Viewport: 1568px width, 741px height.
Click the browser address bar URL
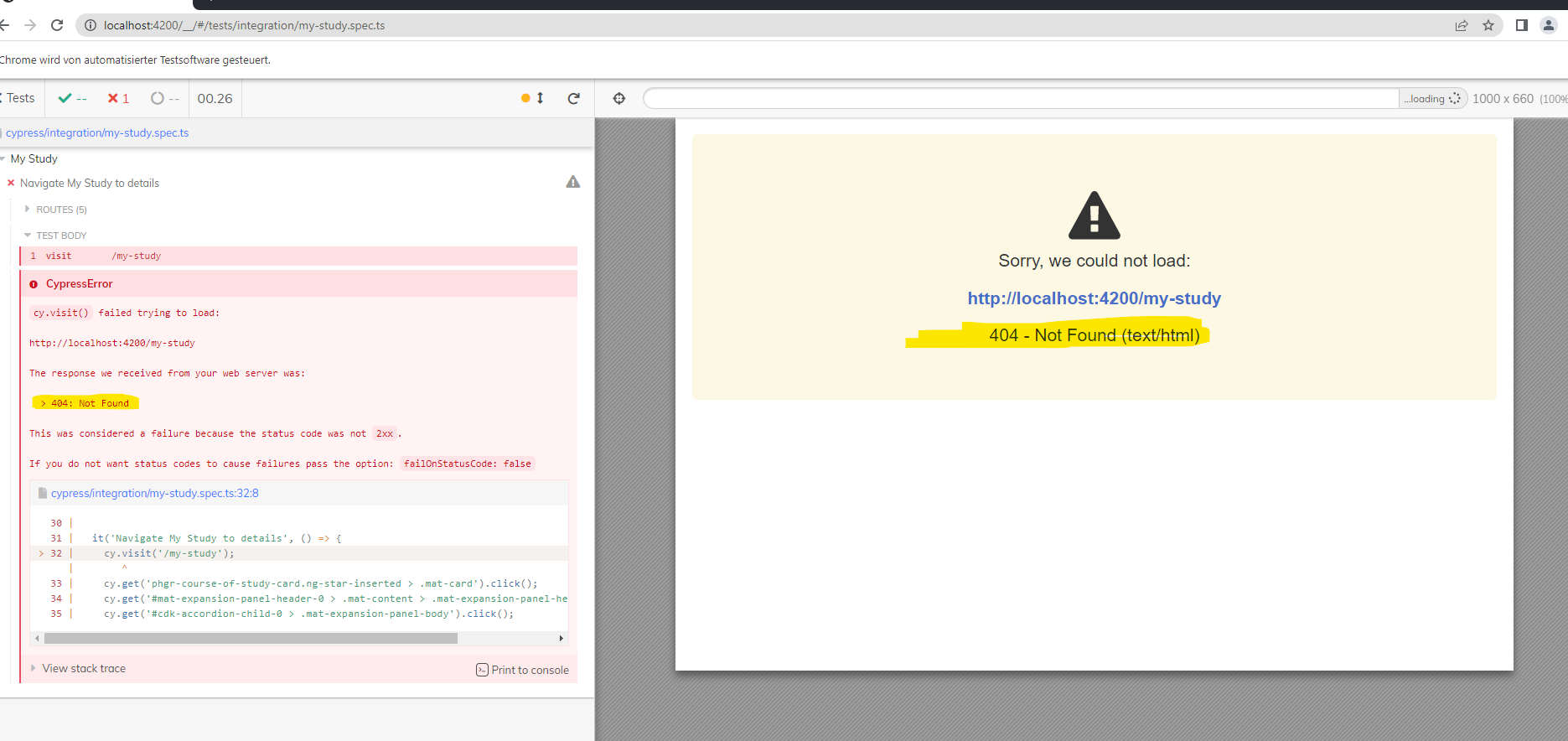(244, 25)
